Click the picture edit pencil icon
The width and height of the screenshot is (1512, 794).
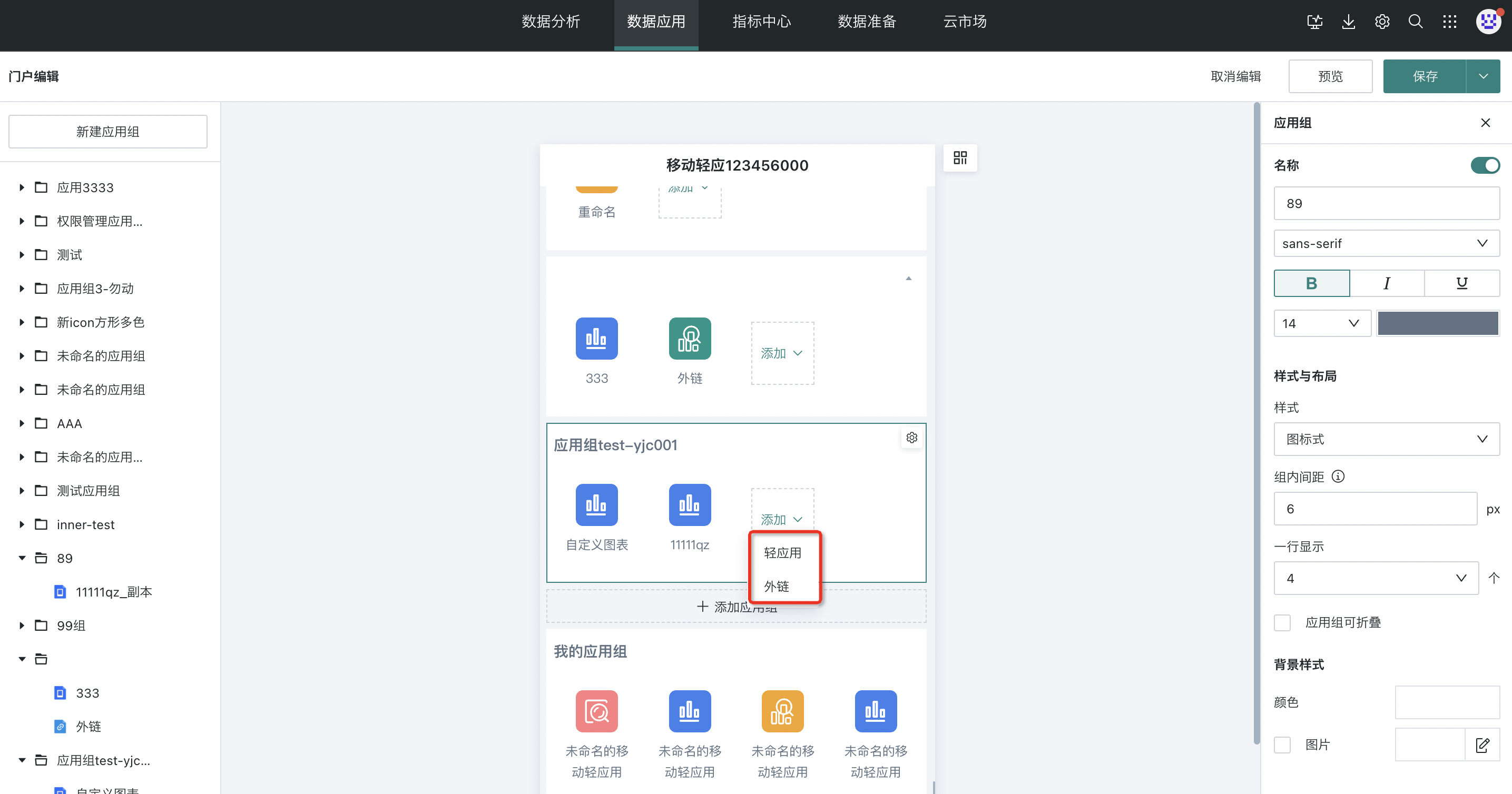tap(1482, 745)
